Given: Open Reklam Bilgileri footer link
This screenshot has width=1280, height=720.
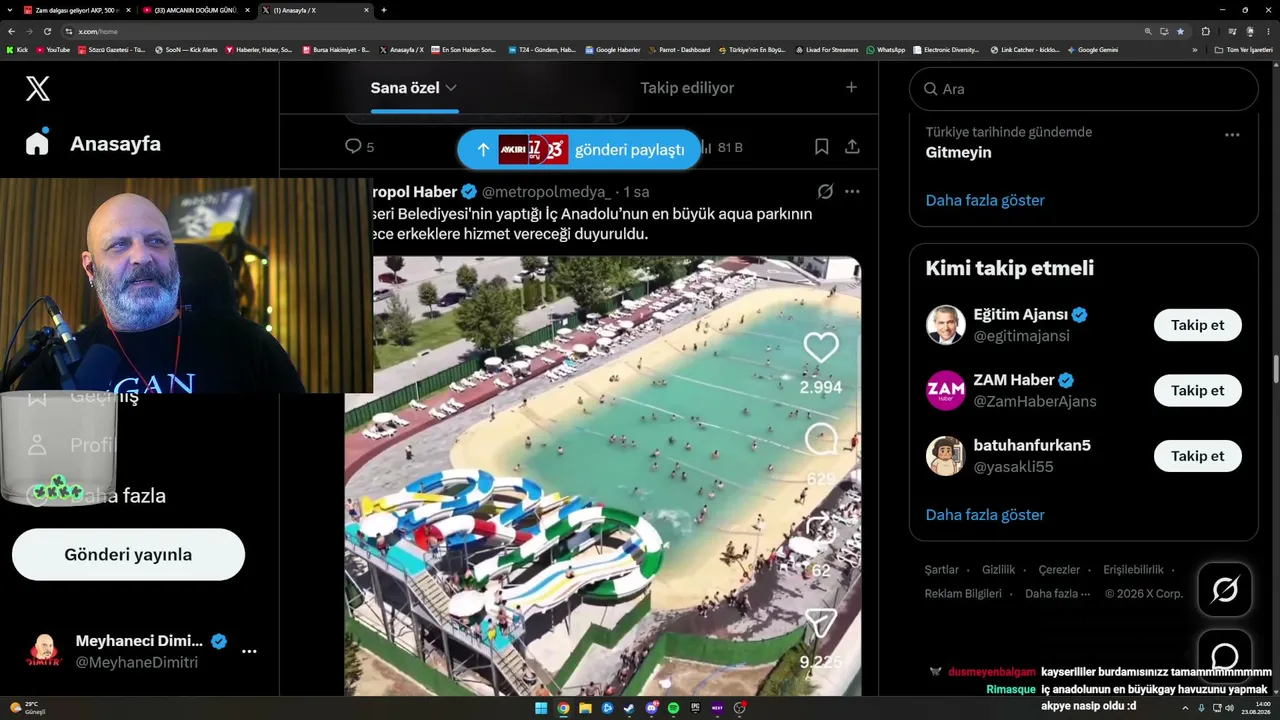Looking at the screenshot, I should 963,594.
